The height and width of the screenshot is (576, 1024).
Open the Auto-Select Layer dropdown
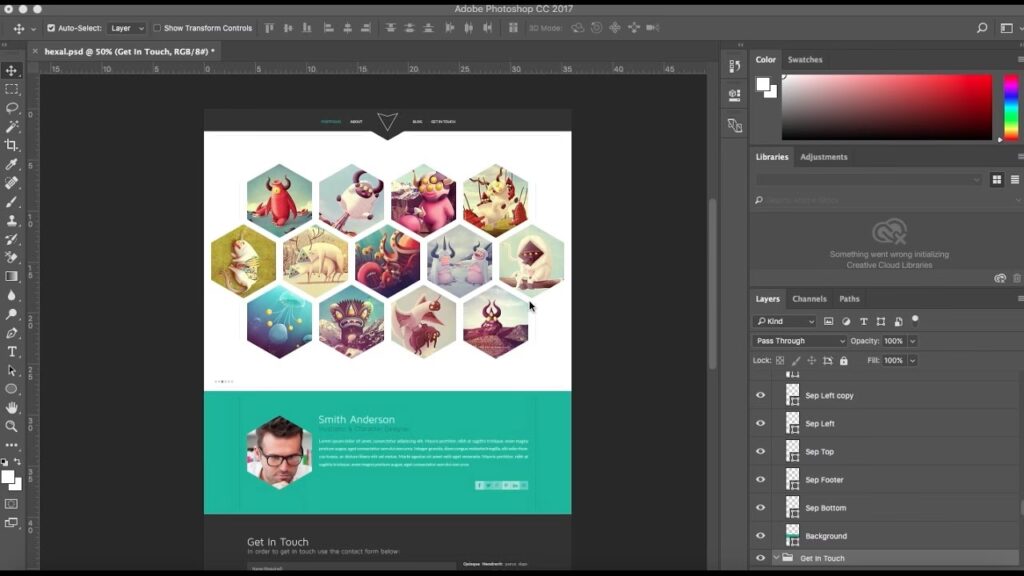(x=127, y=28)
